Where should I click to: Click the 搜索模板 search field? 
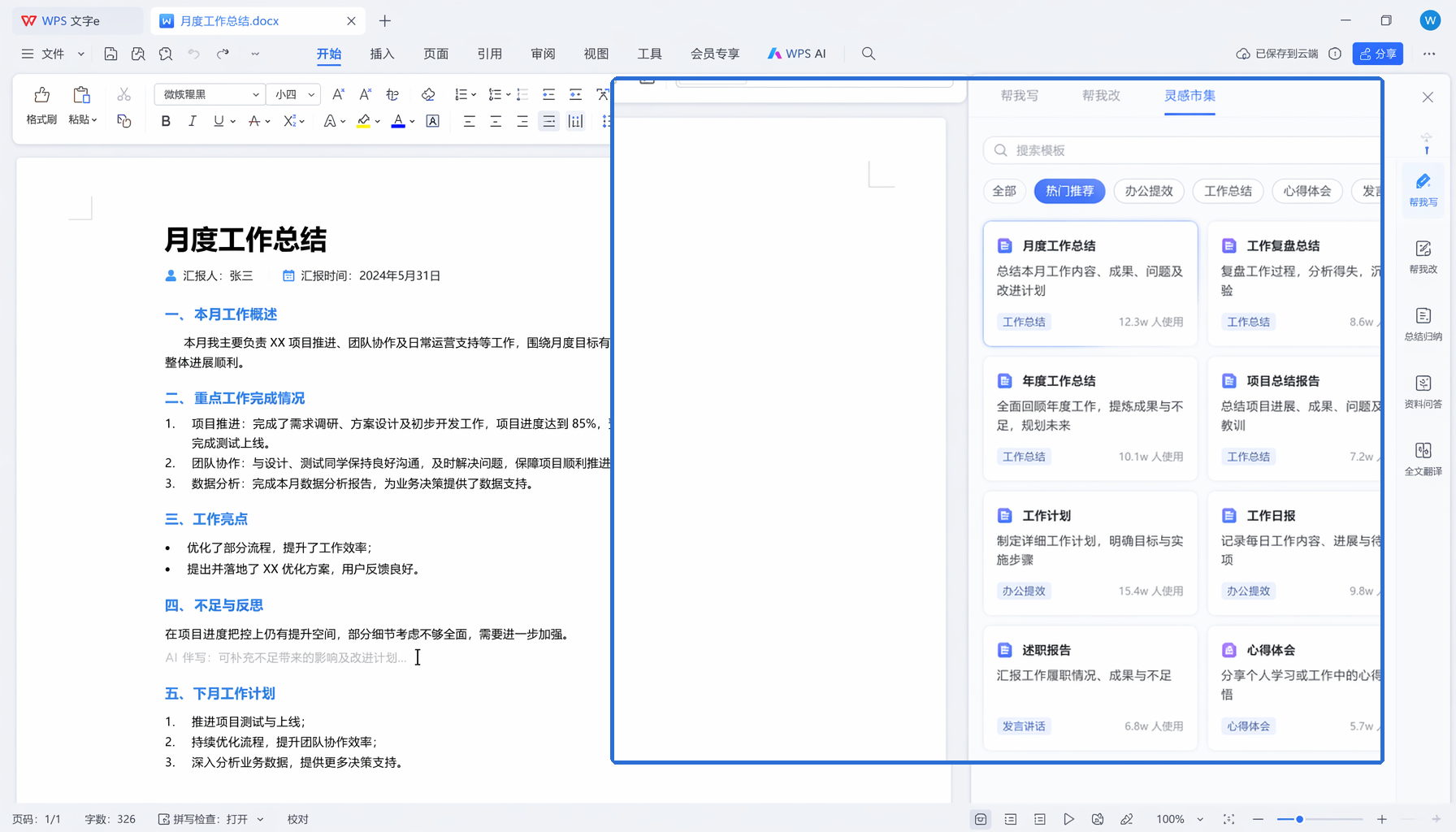1182,150
